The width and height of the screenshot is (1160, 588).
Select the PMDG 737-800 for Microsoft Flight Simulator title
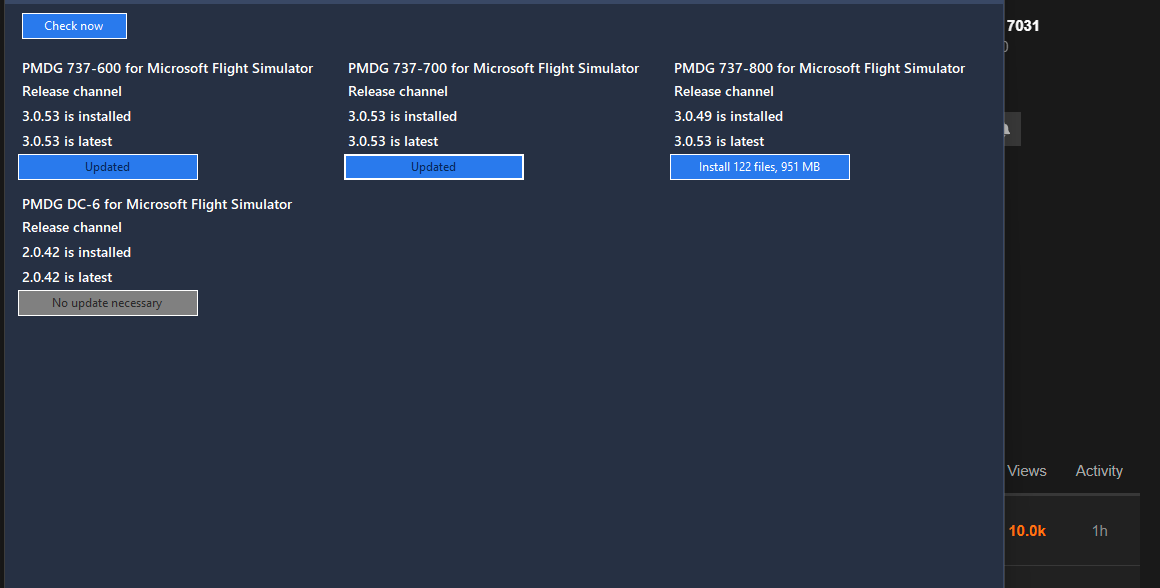pyautogui.click(x=820, y=68)
